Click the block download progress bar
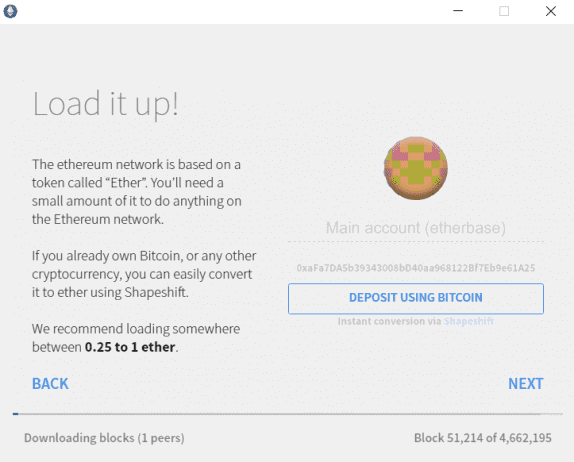 (x=287, y=414)
